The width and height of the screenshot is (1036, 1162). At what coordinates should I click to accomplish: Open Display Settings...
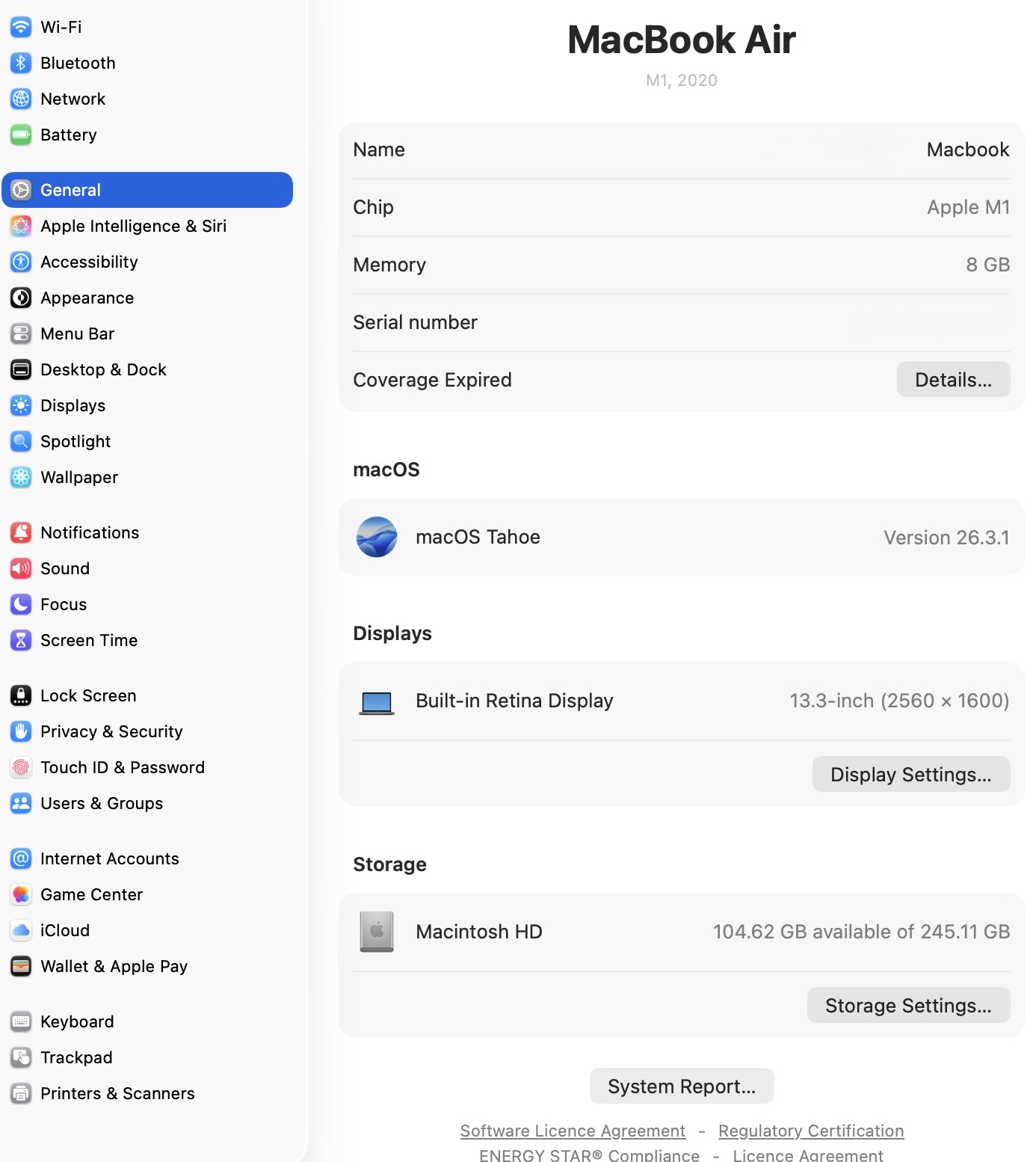point(911,774)
